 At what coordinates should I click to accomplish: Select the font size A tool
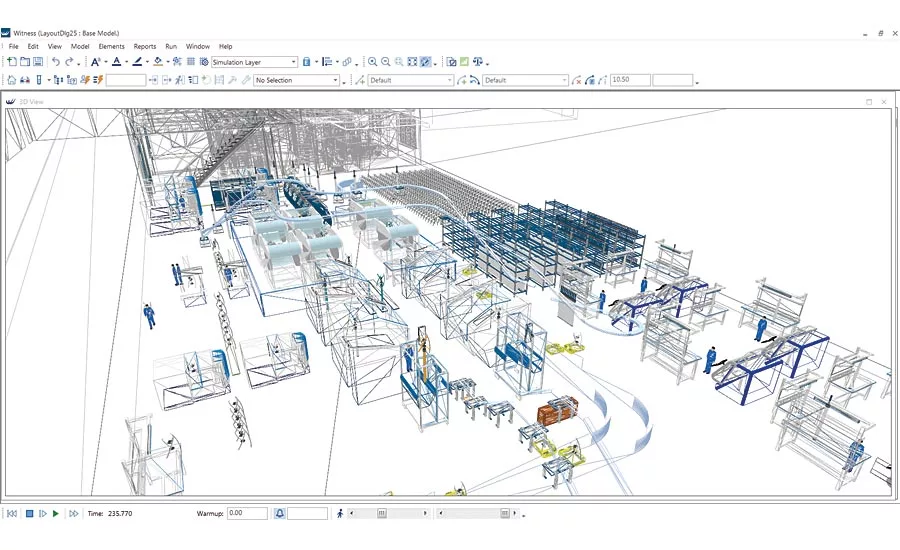(x=95, y=61)
